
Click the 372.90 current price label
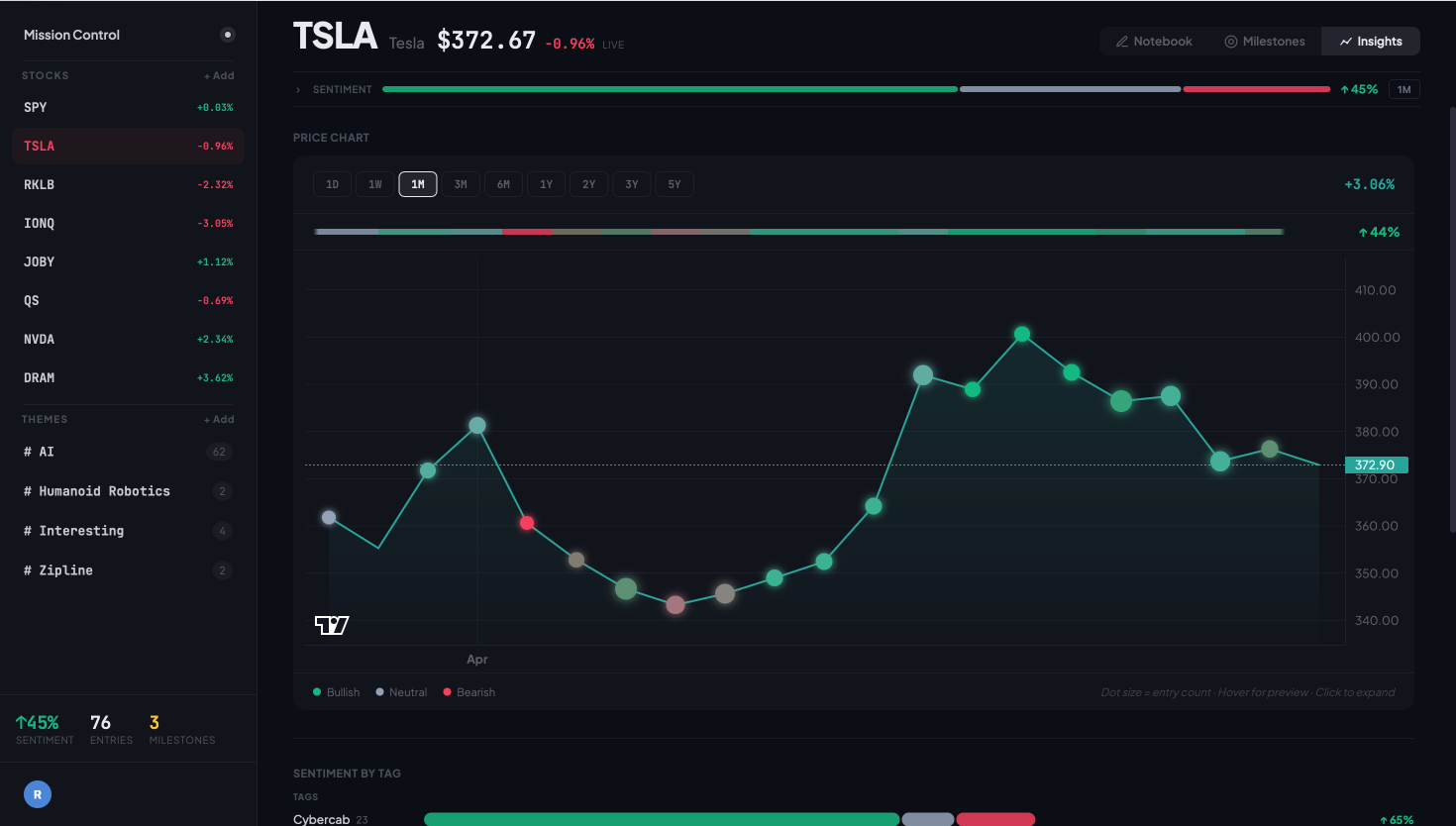(1376, 465)
